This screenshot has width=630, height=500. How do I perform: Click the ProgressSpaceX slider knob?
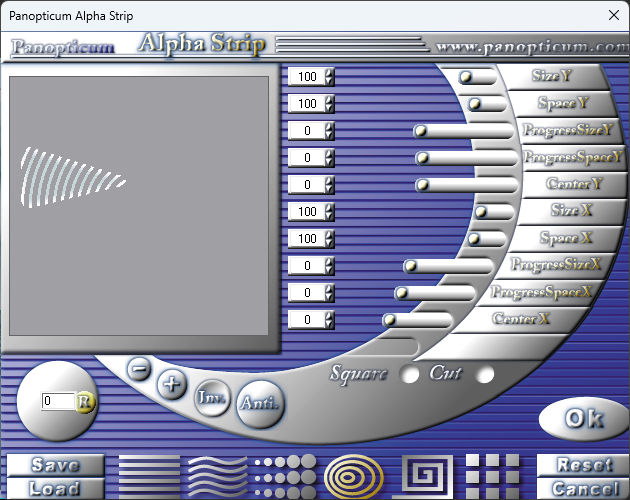click(x=401, y=293)
